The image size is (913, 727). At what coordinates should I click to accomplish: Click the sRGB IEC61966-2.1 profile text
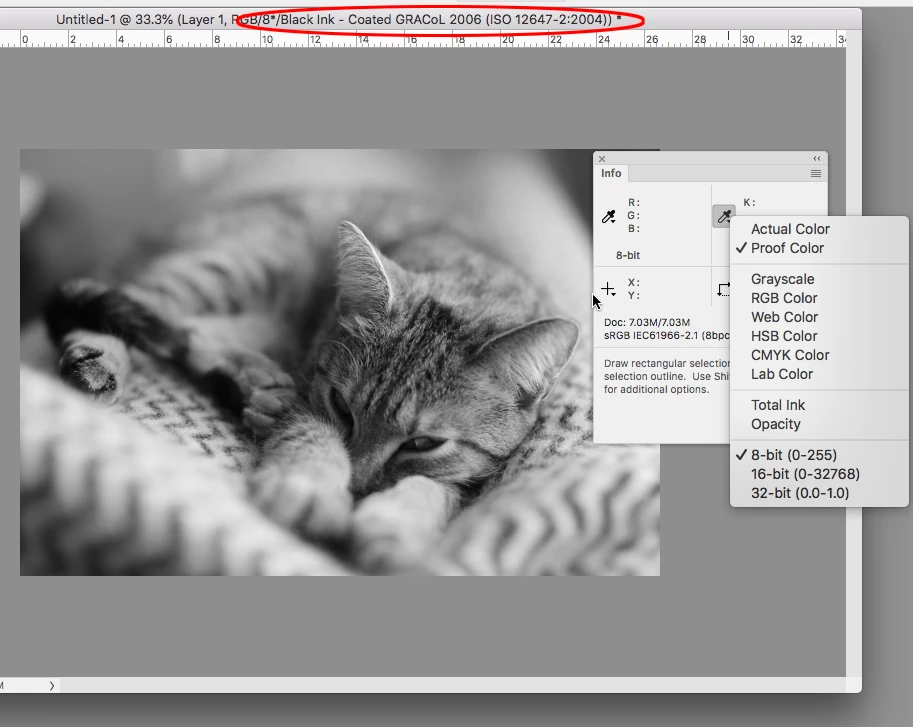click(x=666, y=335)
